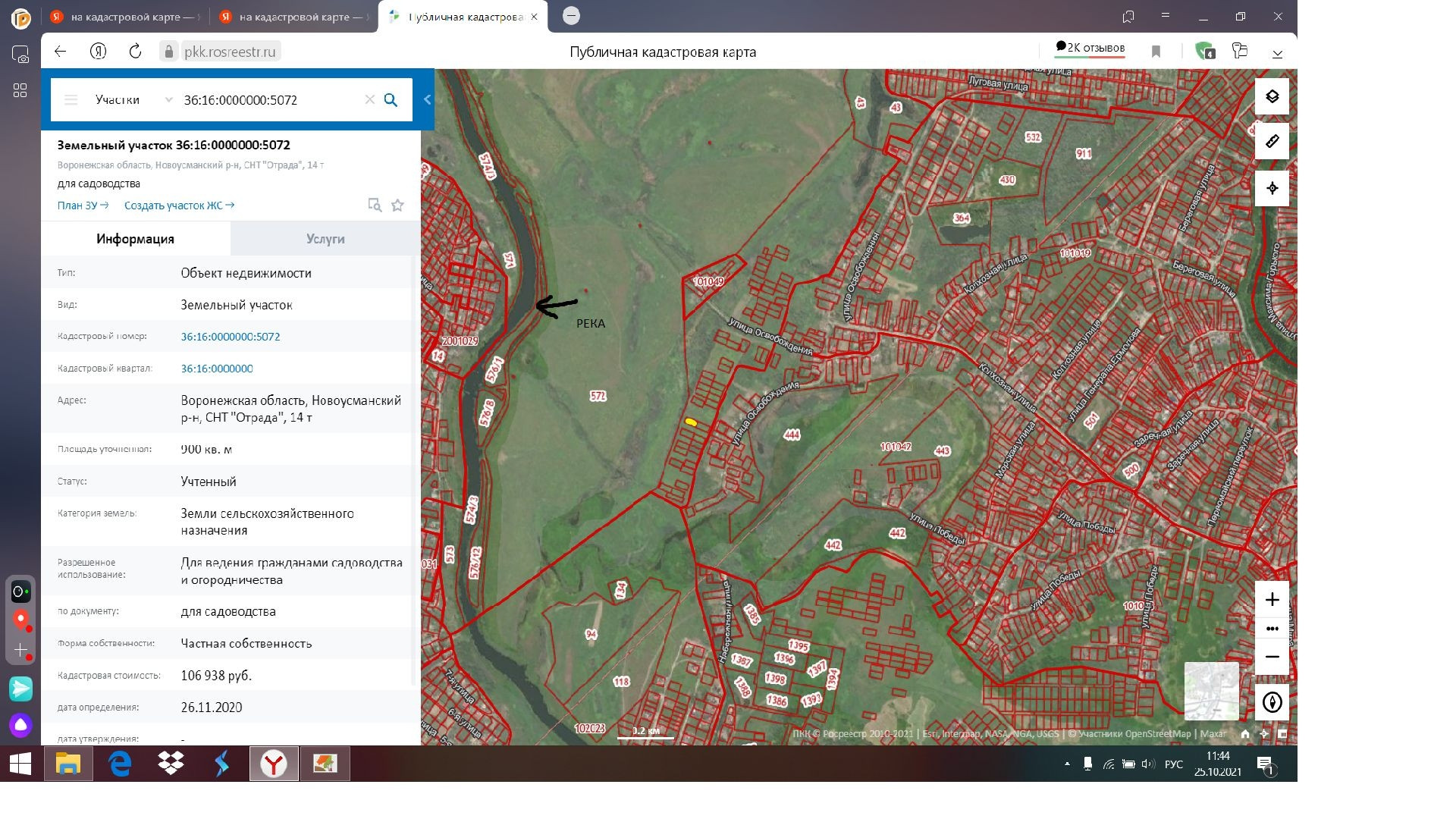
Task: Click the find-on-map icon beside star
Action: 375,205
